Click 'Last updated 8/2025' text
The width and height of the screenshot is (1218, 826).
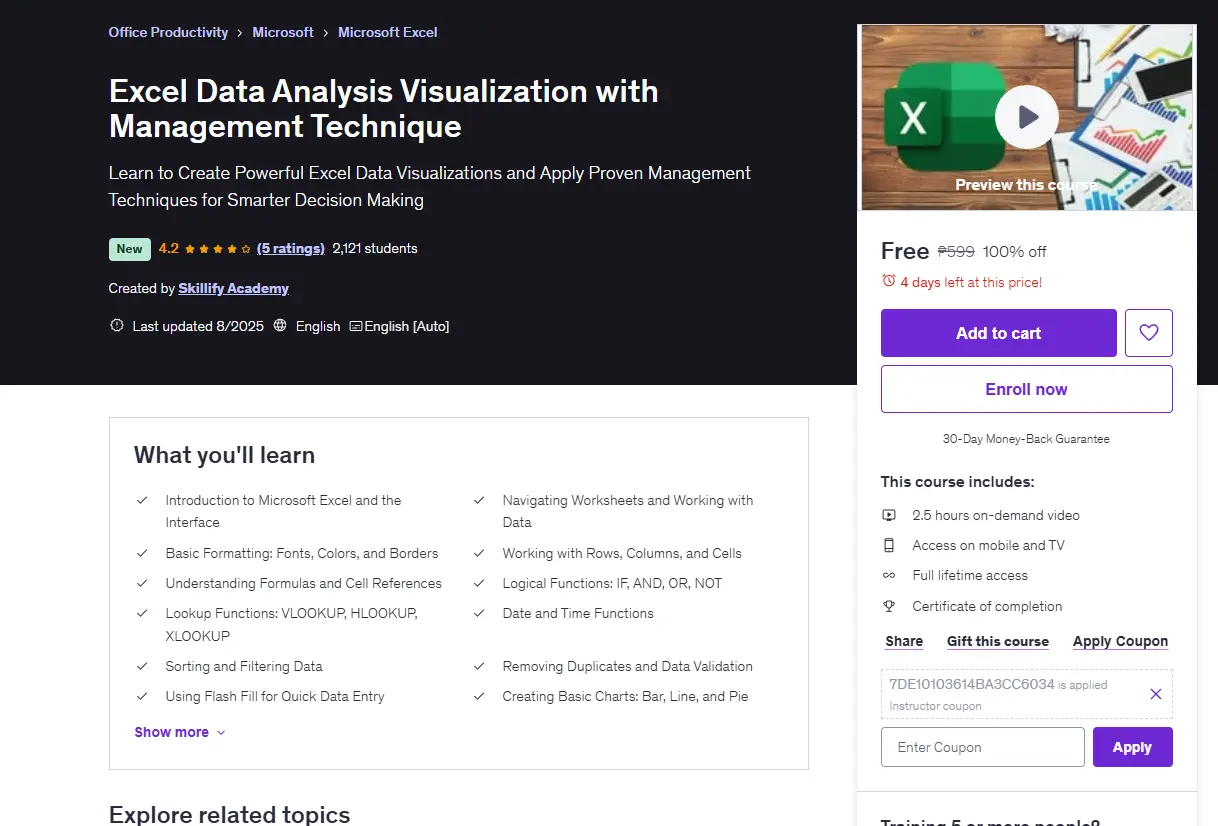coord(198,326)
